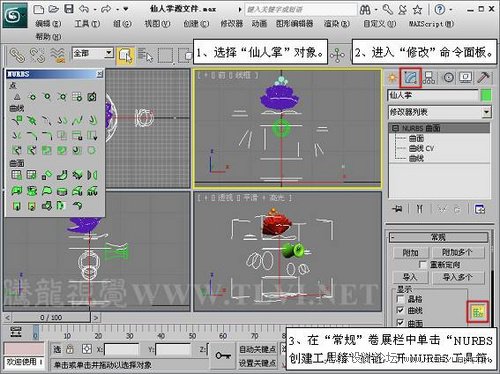500x374 pixels.
Task: Close the NURBS floating toolbox
Action: pos(100,74)
